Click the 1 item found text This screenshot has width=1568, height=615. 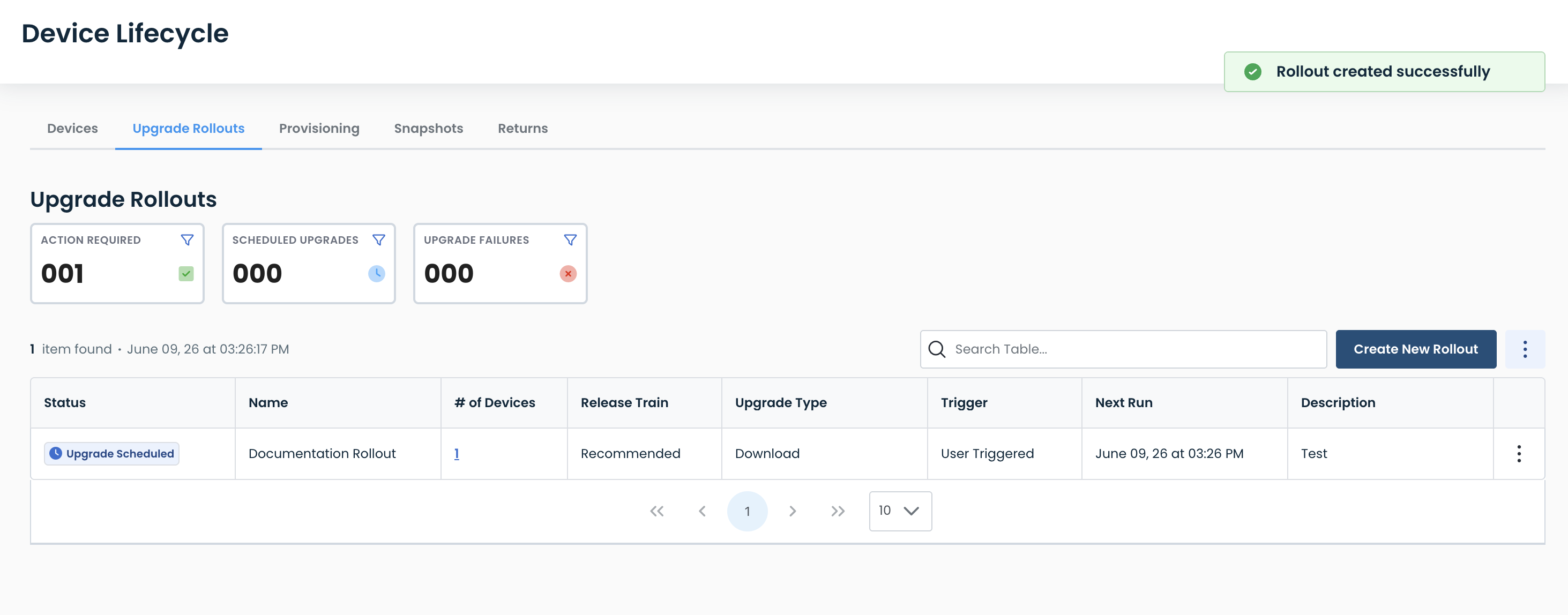71,349
